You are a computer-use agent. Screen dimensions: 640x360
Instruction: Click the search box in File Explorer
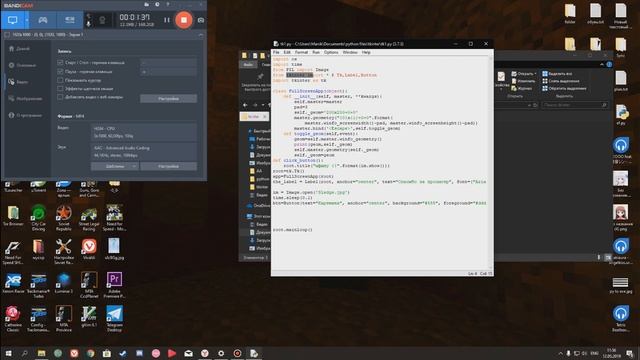pos(574,105)
